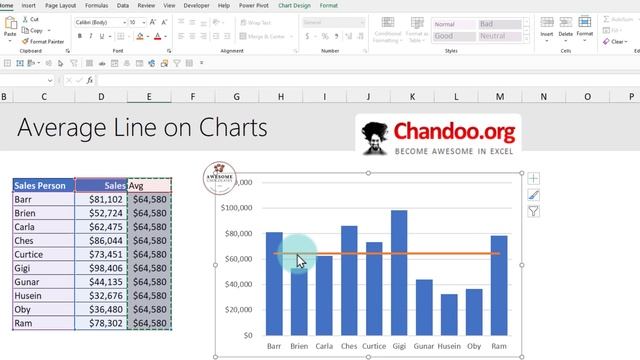Open Chart Filters funnel button beside chart
Image resolution: width=640 pixels, height=360 pixels.
[x=533, y=211]
